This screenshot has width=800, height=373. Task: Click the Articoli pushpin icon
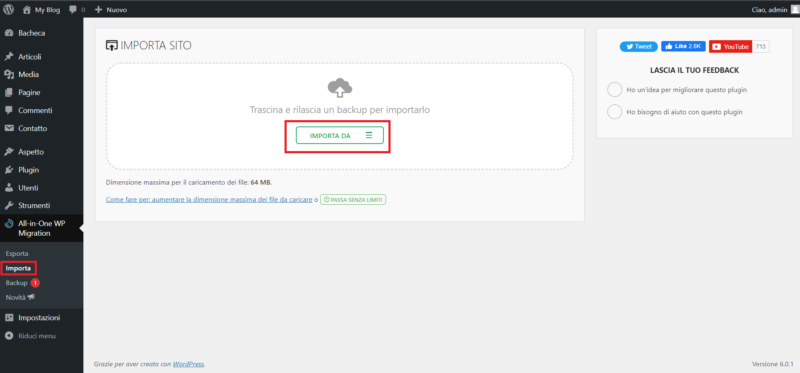coord(9,57)
